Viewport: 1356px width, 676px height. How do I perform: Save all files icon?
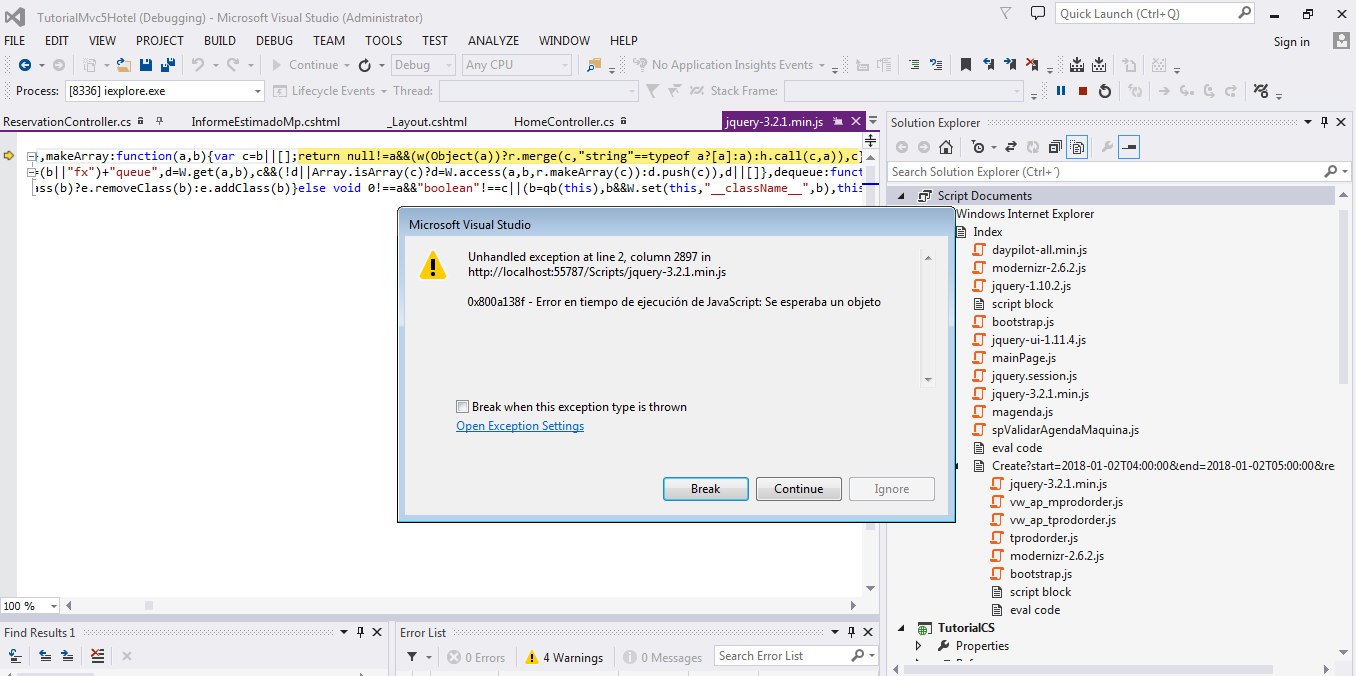point(168,65)
